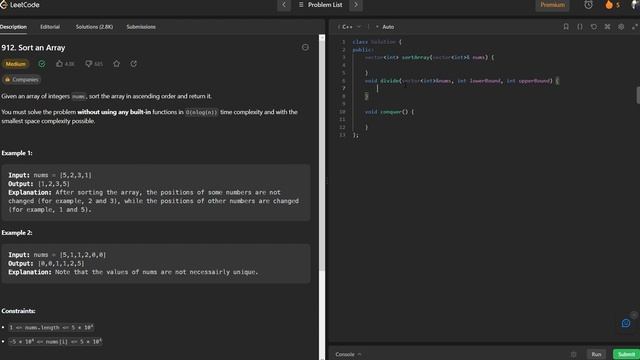This screenshot has width=640, height=360.
Task: Open the Problem List
Action: [x=320, y=5]
